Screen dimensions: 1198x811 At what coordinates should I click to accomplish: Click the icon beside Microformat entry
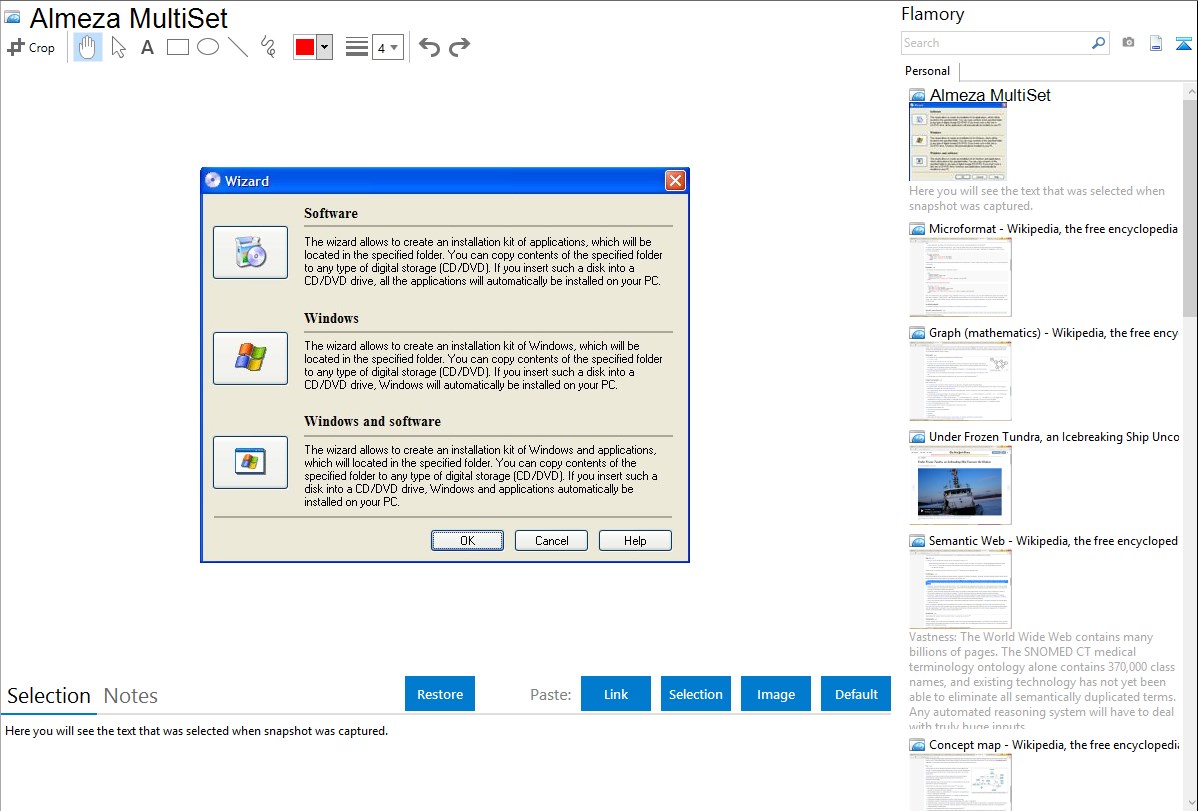coord(917,229)
